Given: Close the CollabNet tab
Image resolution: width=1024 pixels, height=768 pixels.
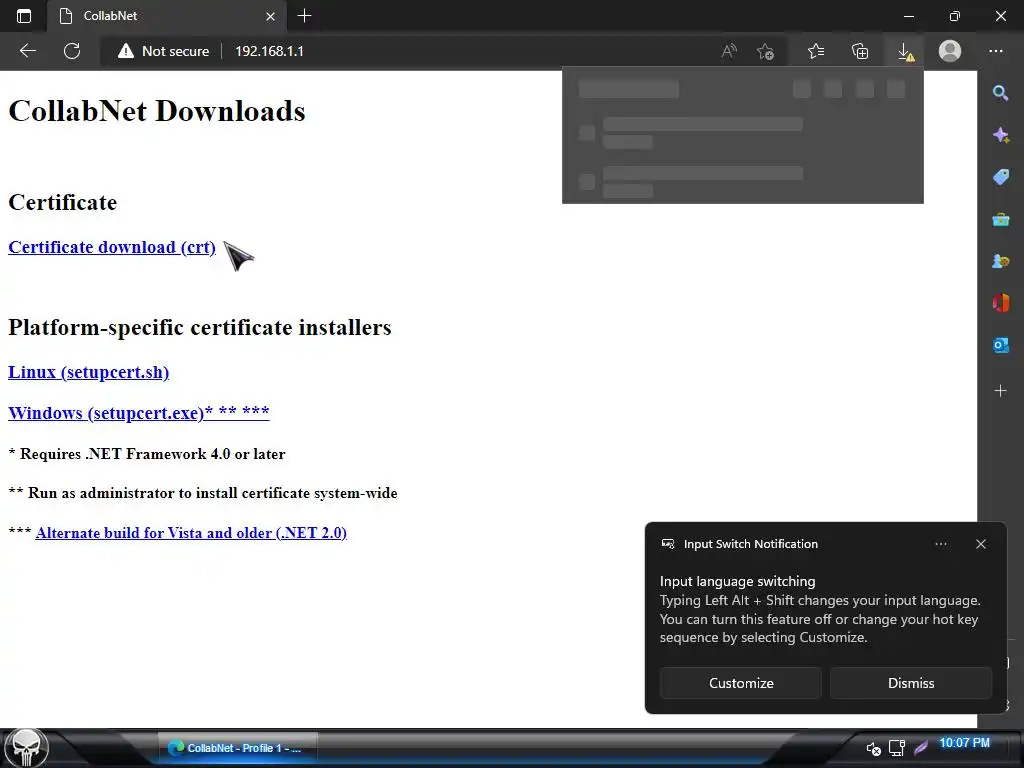Looking at the screenshot, I should click(x=270, y=16).
